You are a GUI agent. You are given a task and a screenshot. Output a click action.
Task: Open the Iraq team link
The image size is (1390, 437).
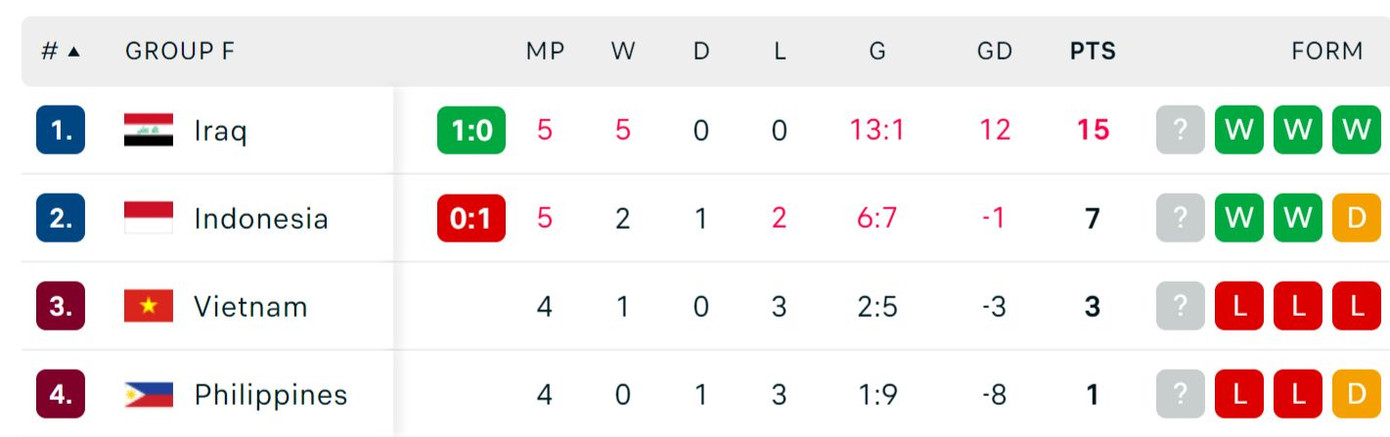(x=220, y=130)
